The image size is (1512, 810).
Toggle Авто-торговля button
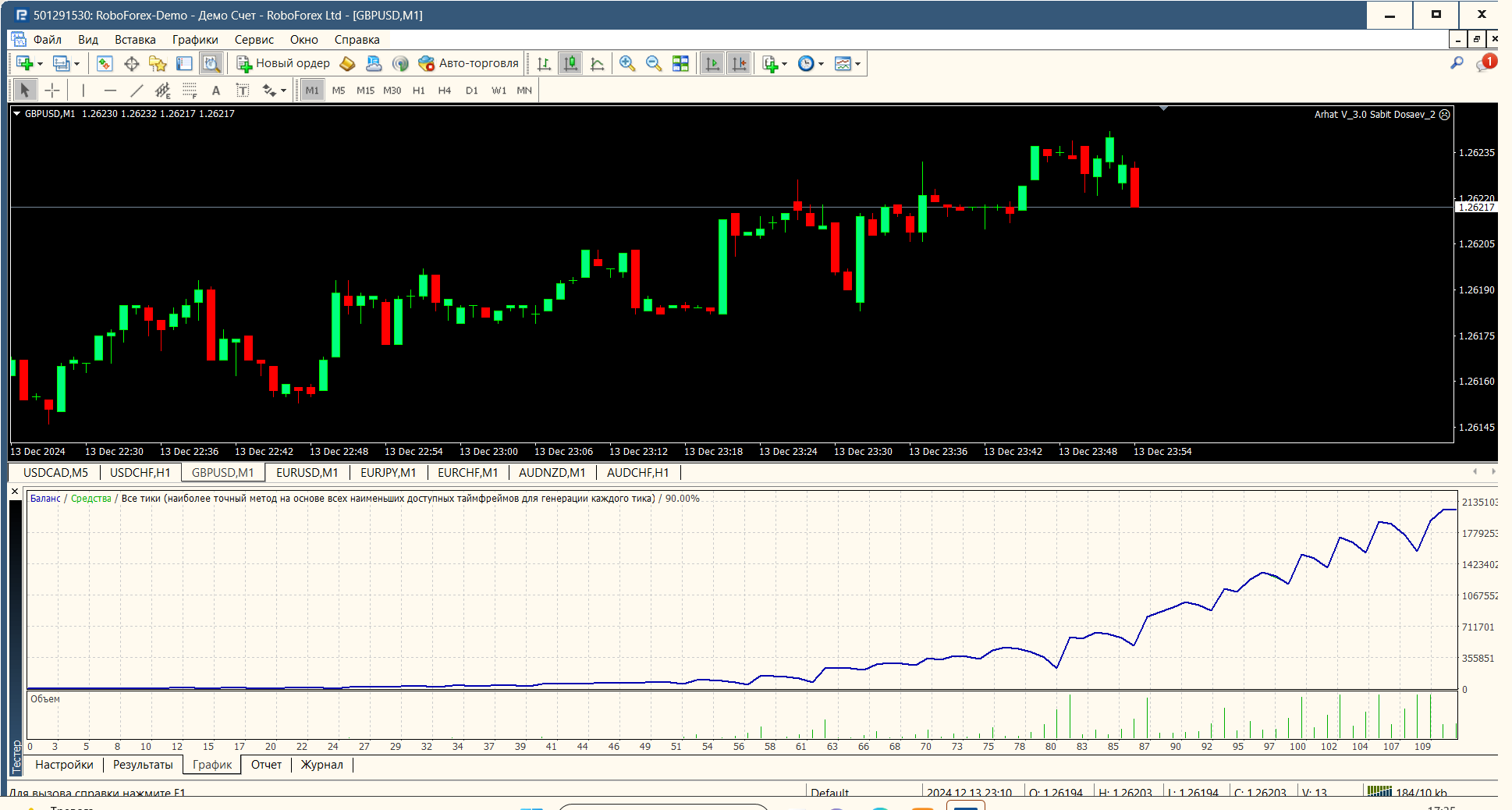468,63
